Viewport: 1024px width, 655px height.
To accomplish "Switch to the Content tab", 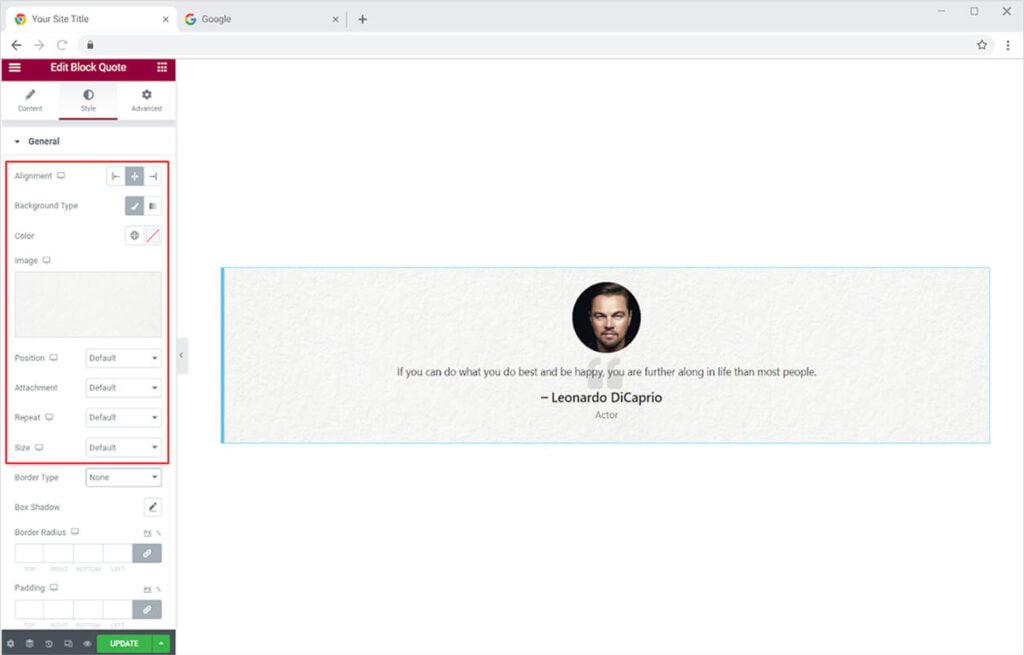I will [x=30, y=100].
